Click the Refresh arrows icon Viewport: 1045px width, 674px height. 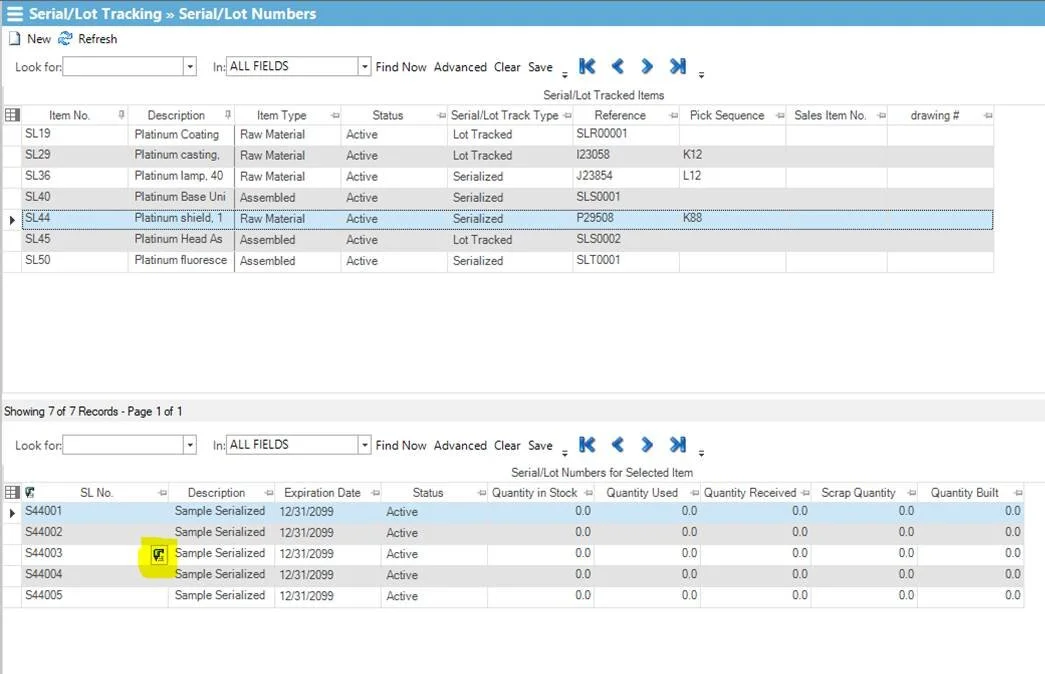[x=65, y=39]
